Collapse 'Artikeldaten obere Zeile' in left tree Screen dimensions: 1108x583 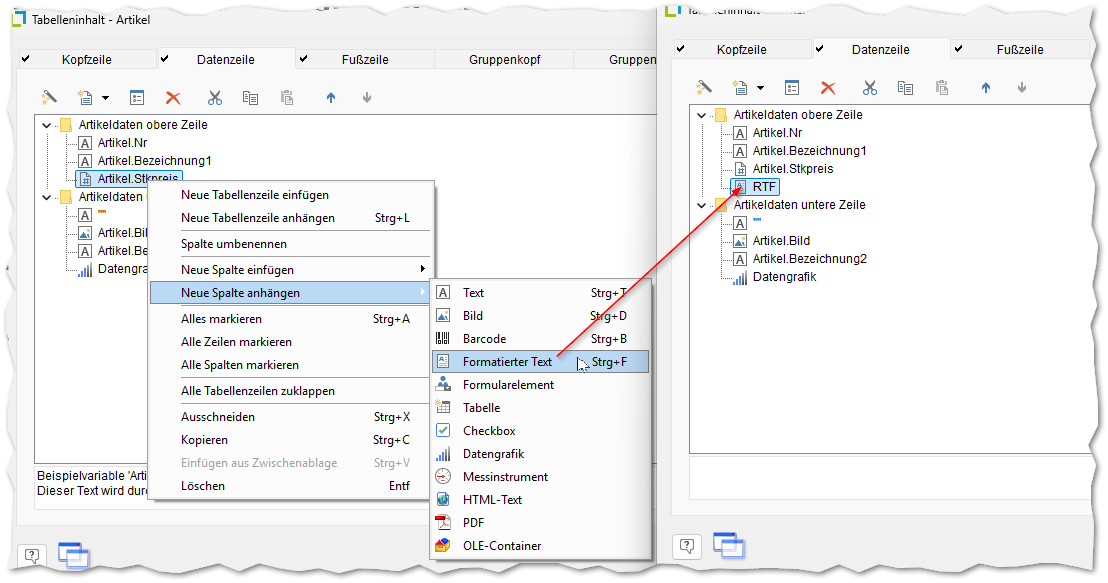46,125
